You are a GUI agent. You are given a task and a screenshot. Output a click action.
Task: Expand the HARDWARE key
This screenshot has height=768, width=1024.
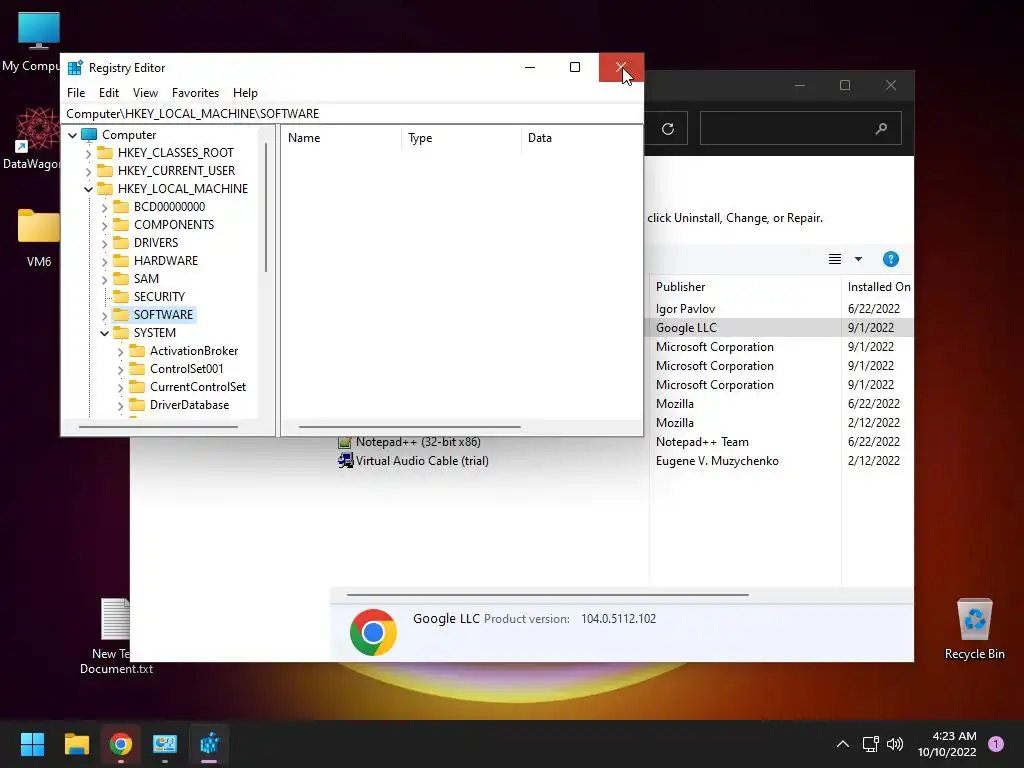[x=104, y=261]
